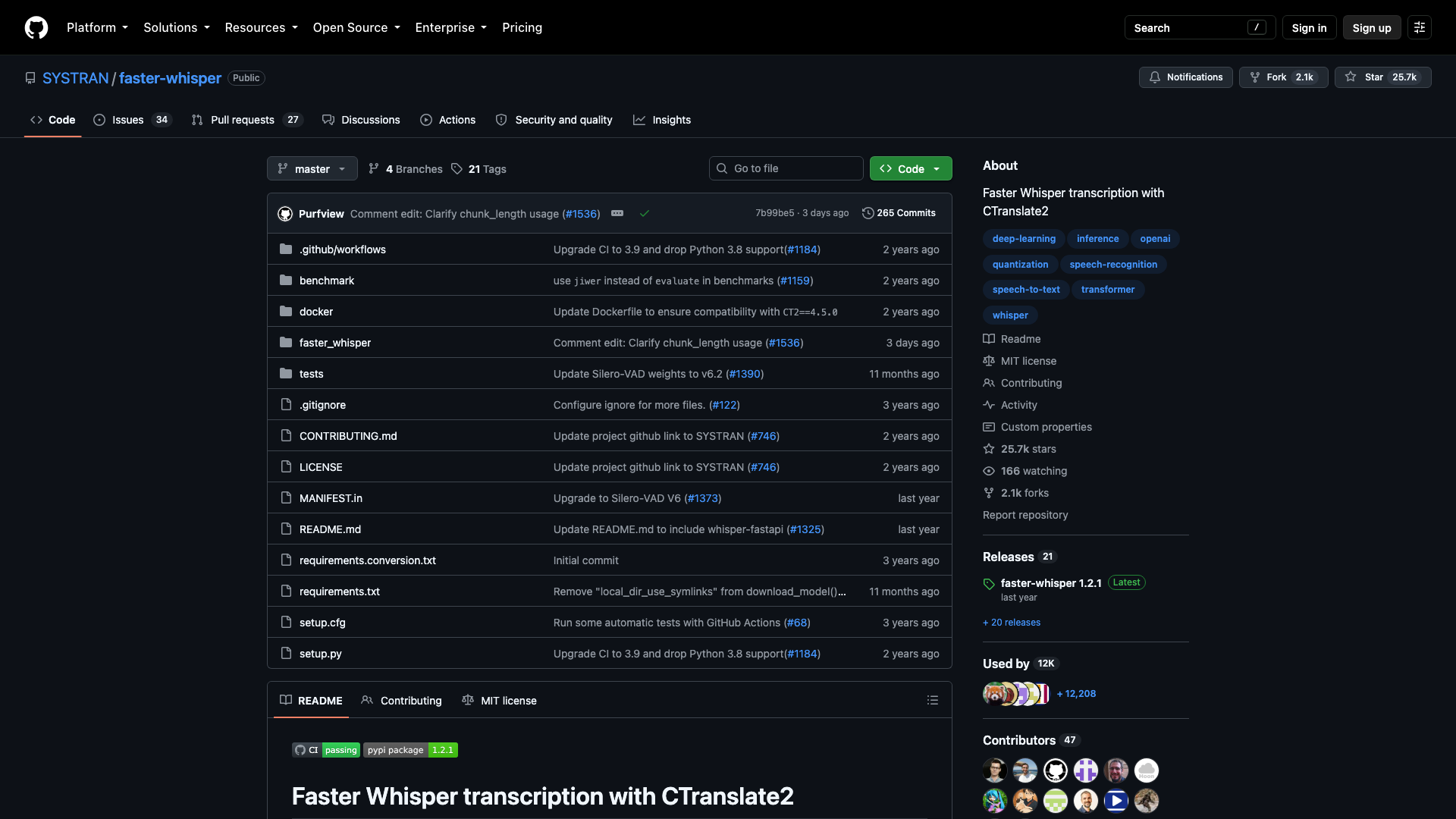The width and height of the screenshot is (1456, 819).
Task: Click the Sign up button
Action: (x=1372, y=27)
